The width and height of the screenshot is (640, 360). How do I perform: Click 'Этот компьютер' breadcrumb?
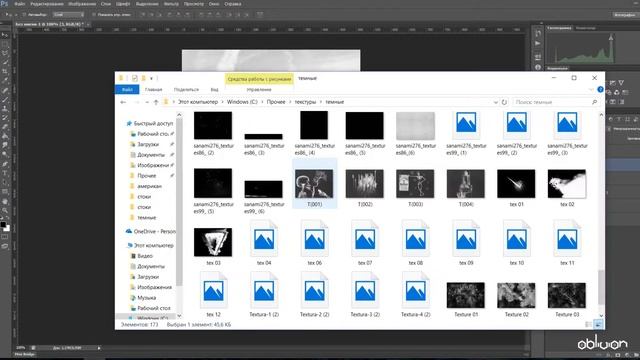tap(198, 102)
